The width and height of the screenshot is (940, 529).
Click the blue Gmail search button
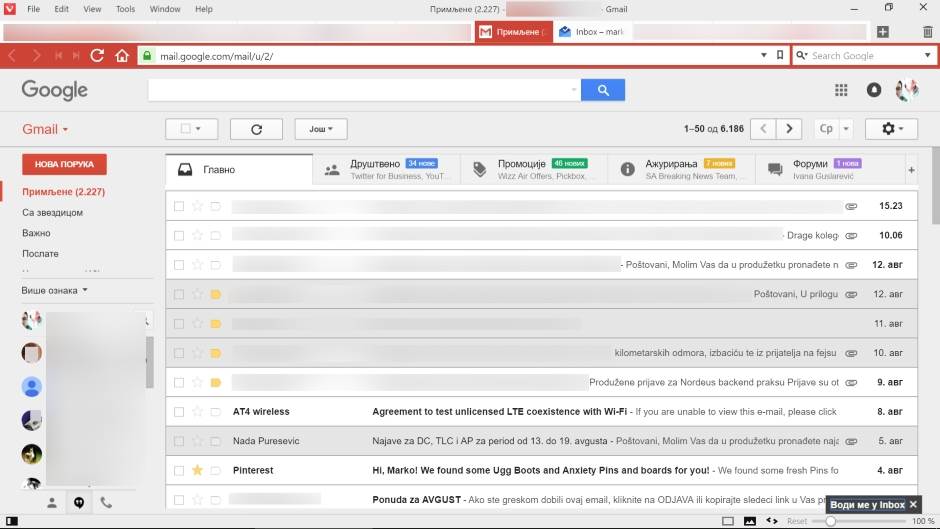point(602,90)
